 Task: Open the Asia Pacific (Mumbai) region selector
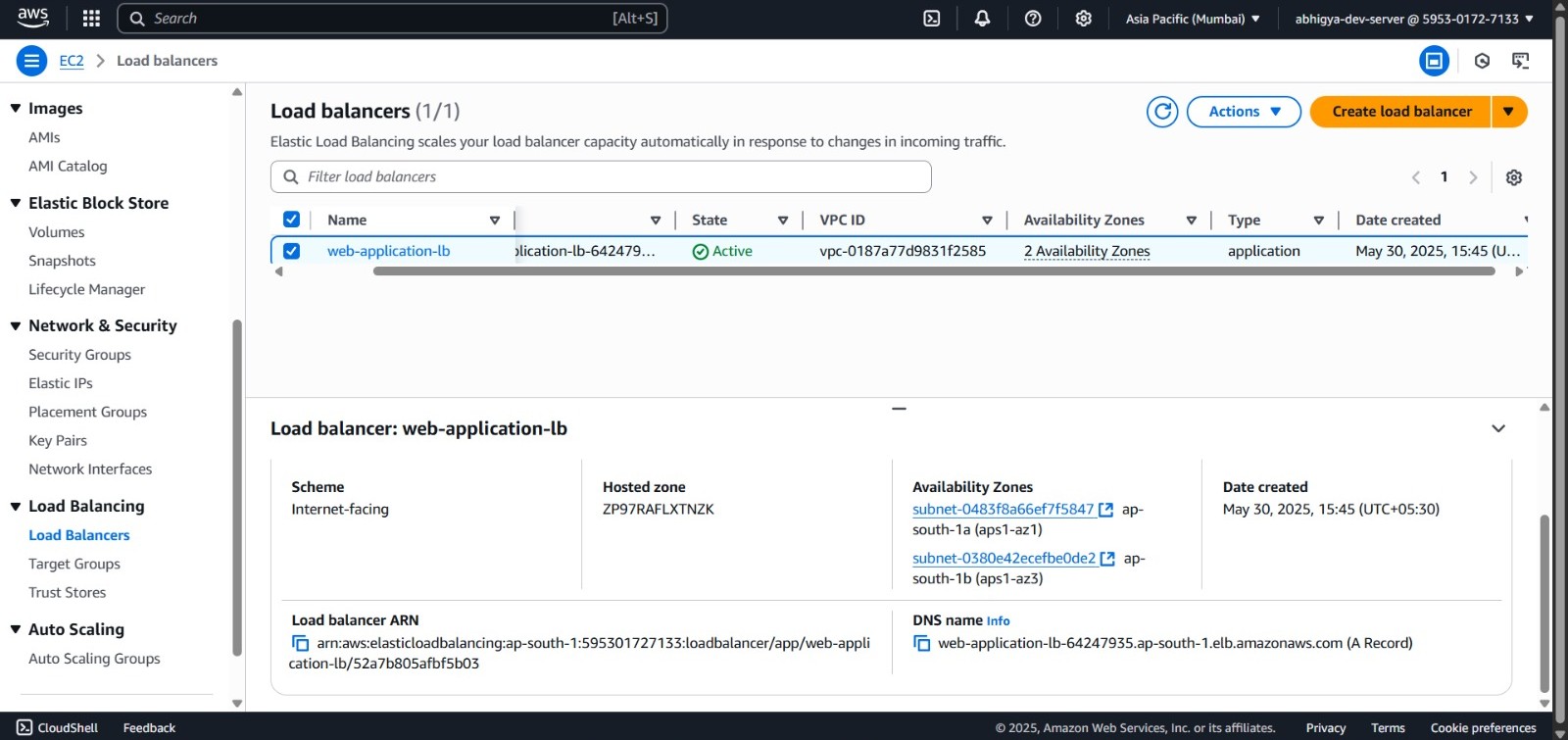(1193, 19)
